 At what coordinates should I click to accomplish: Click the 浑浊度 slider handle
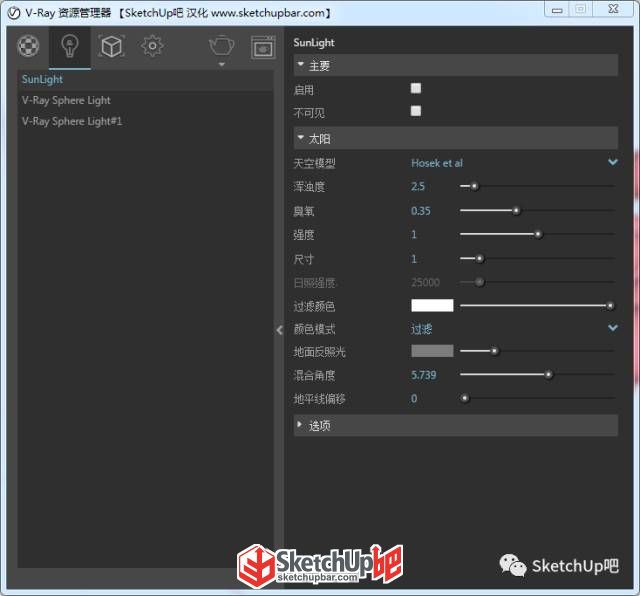click(x=474, y=187)
